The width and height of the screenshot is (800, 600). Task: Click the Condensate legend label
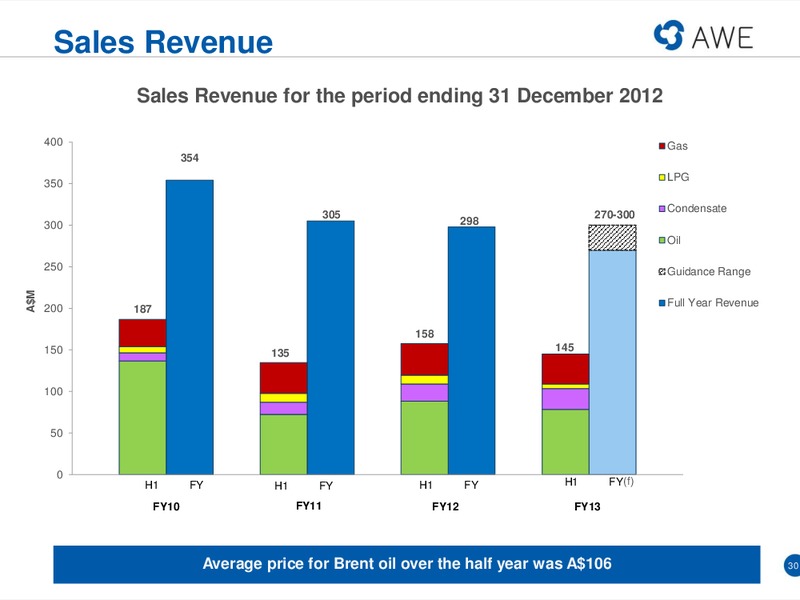coord(696,208)
